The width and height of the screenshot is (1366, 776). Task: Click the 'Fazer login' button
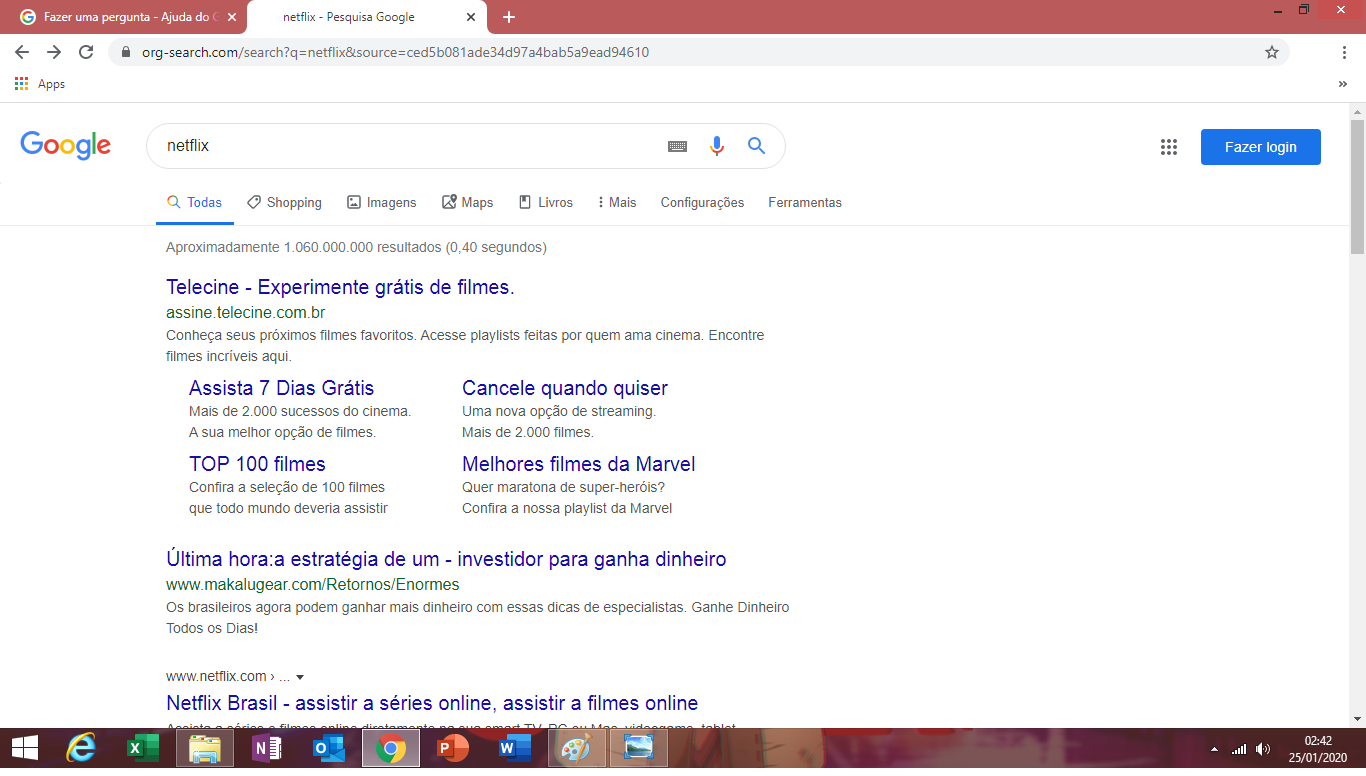click(1261, 147)
